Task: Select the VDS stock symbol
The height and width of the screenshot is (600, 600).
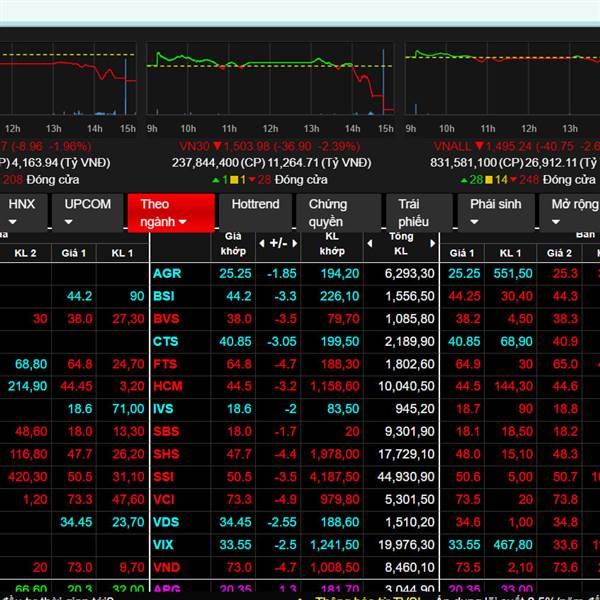Action: (x=166, y=522)
